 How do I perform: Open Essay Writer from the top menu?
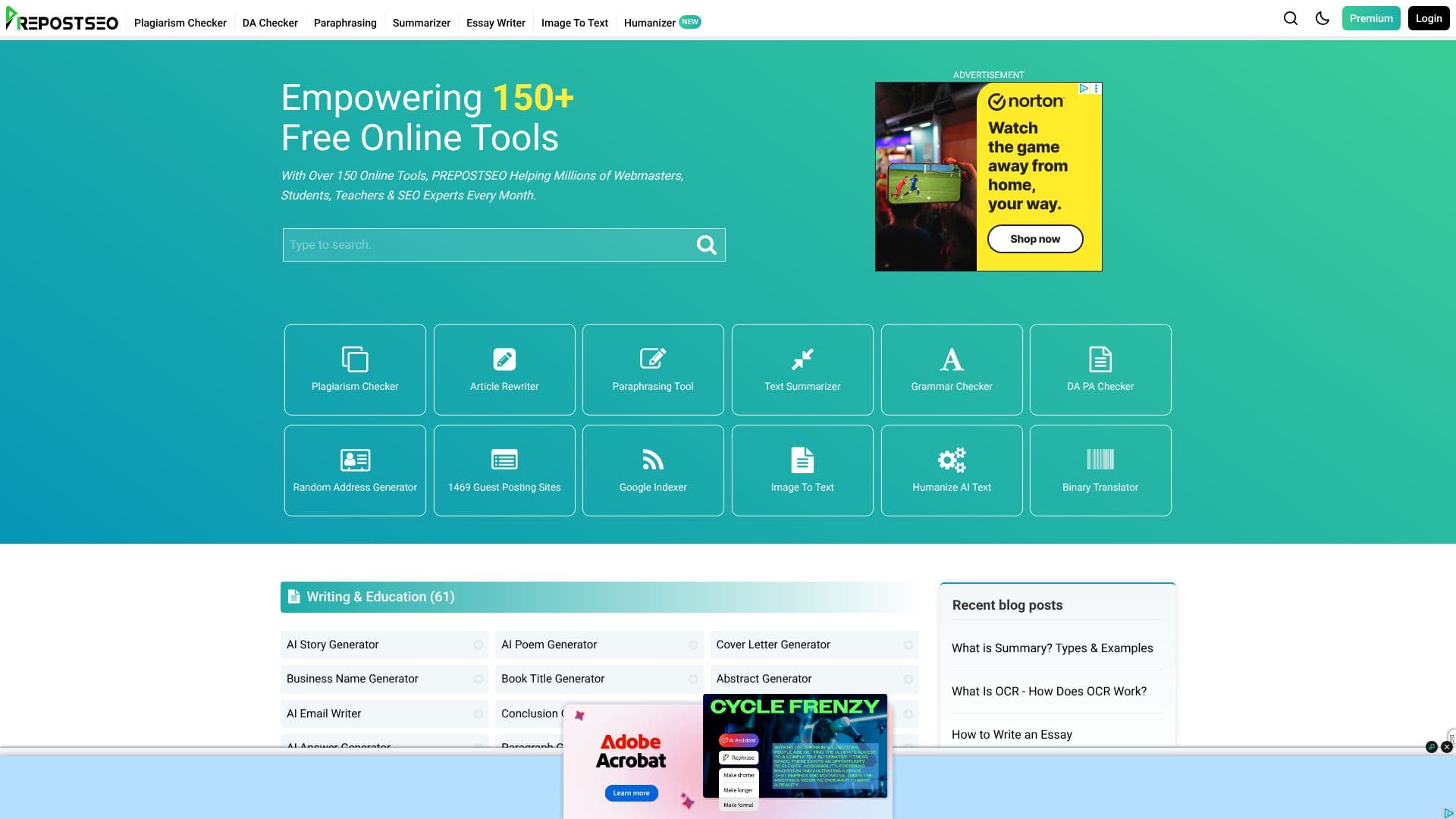pyautogui.click(x=496, y=23)
